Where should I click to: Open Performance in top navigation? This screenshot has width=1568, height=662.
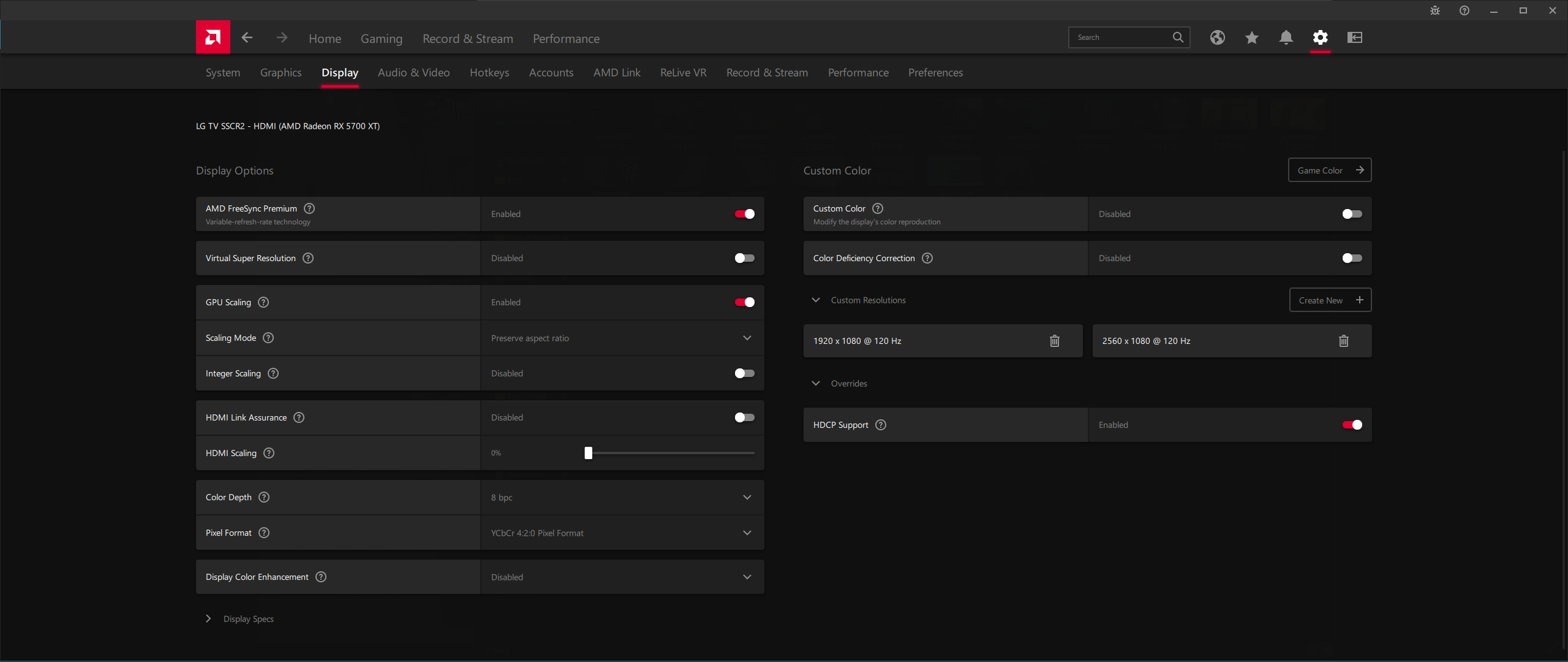click(567, 39)
